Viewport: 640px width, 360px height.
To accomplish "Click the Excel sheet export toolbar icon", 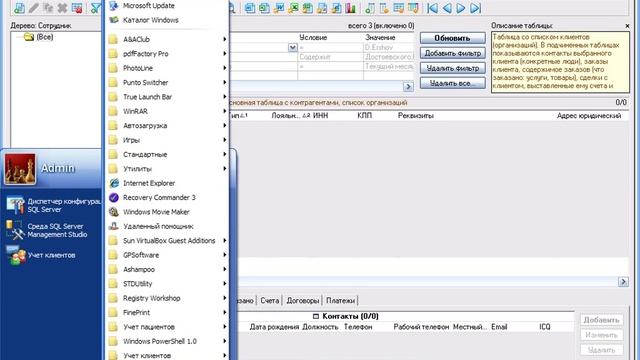I will (x=264, y=8).
